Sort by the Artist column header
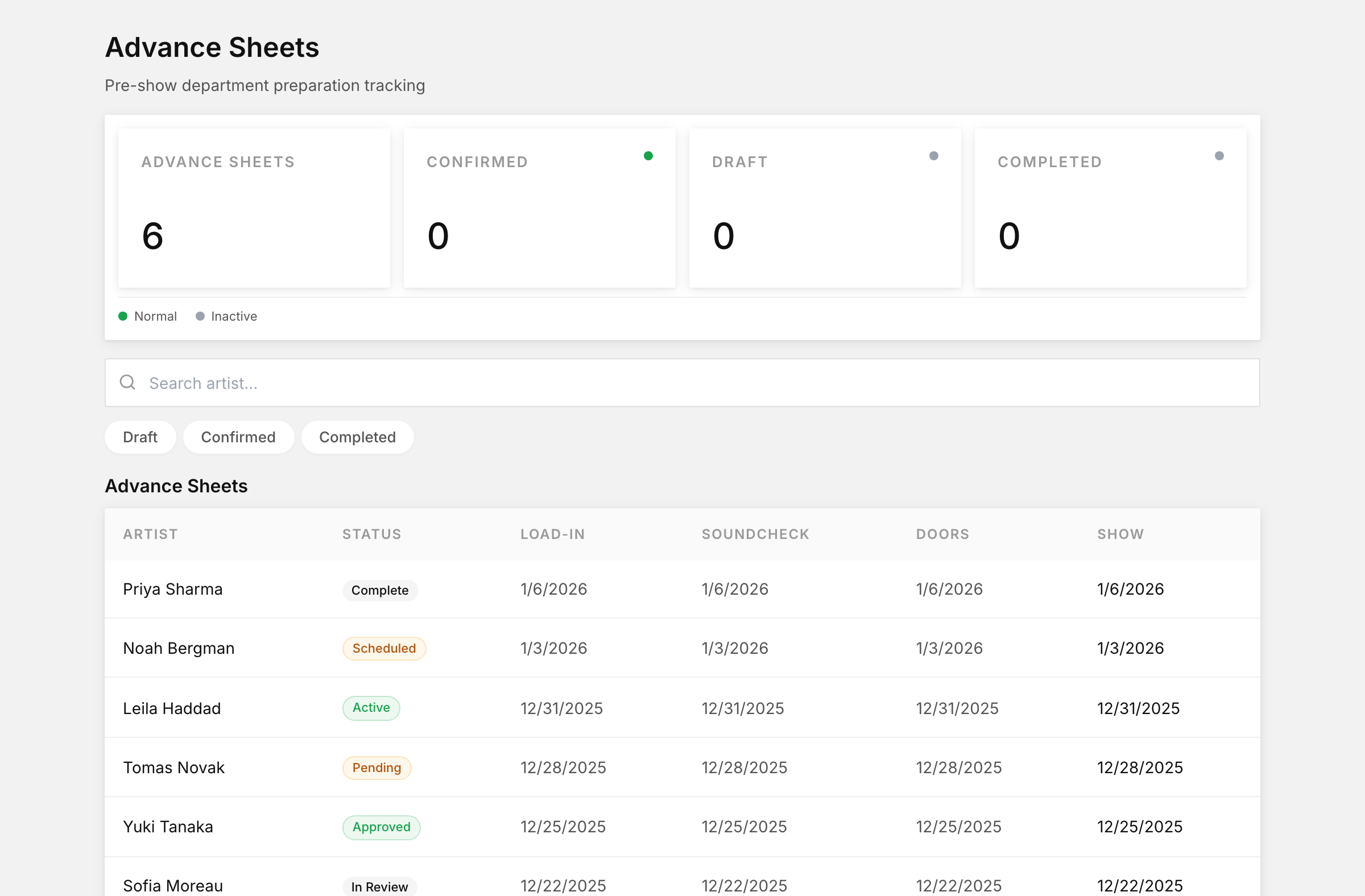The height and width of the screenshot is (896, 1365). (150, 534)
